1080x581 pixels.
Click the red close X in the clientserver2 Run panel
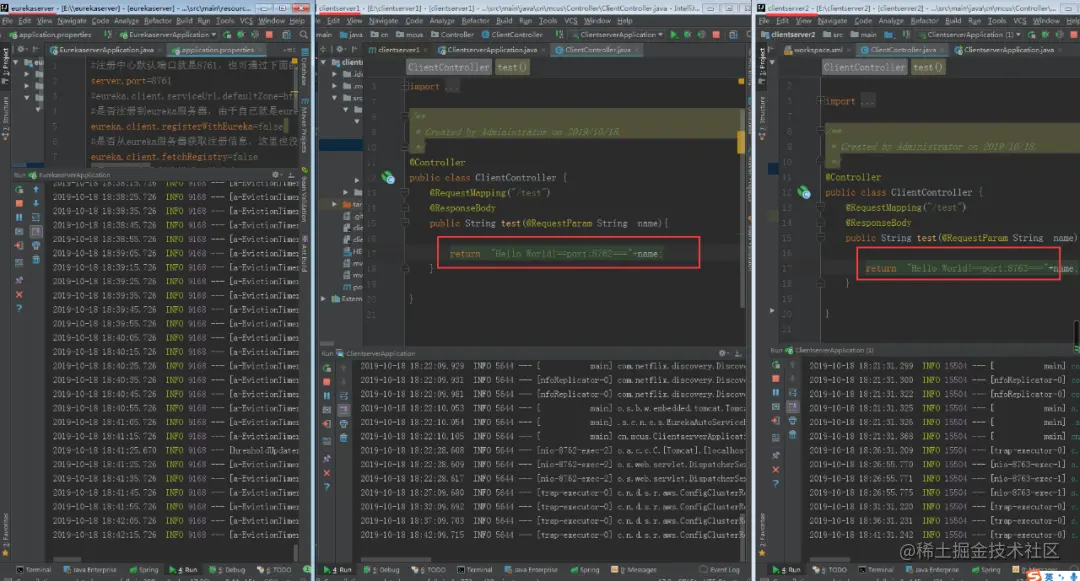pos(776,469)
